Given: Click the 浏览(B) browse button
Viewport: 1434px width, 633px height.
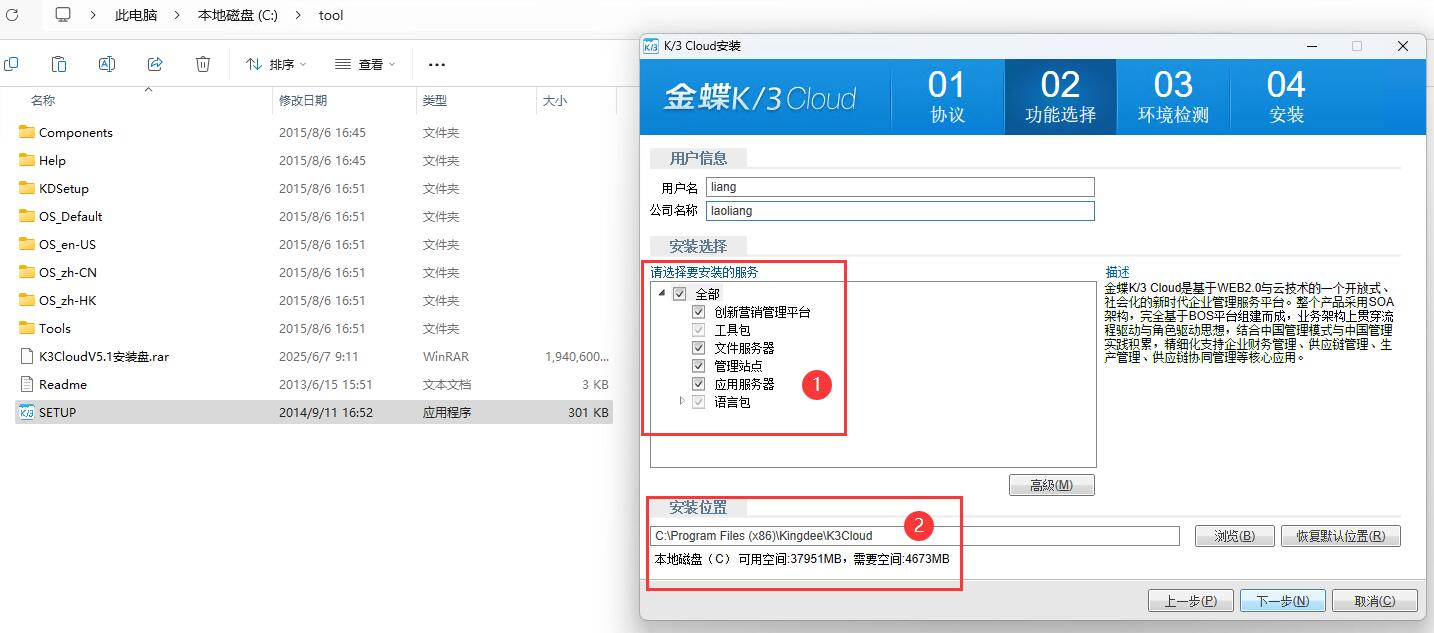Looking at the screenshot, I should click(x=1234, y=536).
